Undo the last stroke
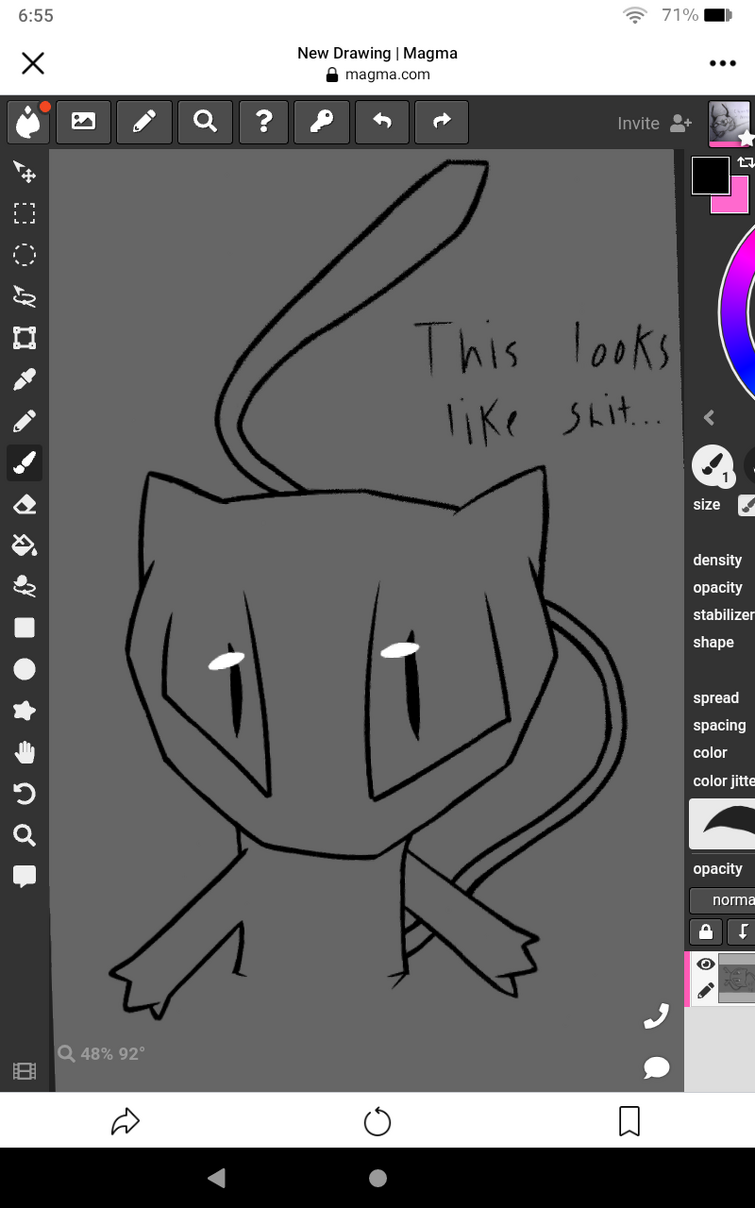The image size is (755, 1208). (382, 122)
